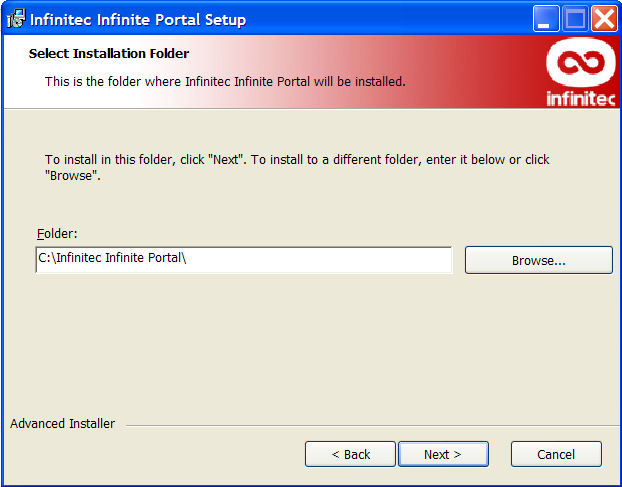Image resolution: width=622 pixels, height=487 pixels.
Task: Close the Infinitec setup window
Action: click(x=604, y=19)
